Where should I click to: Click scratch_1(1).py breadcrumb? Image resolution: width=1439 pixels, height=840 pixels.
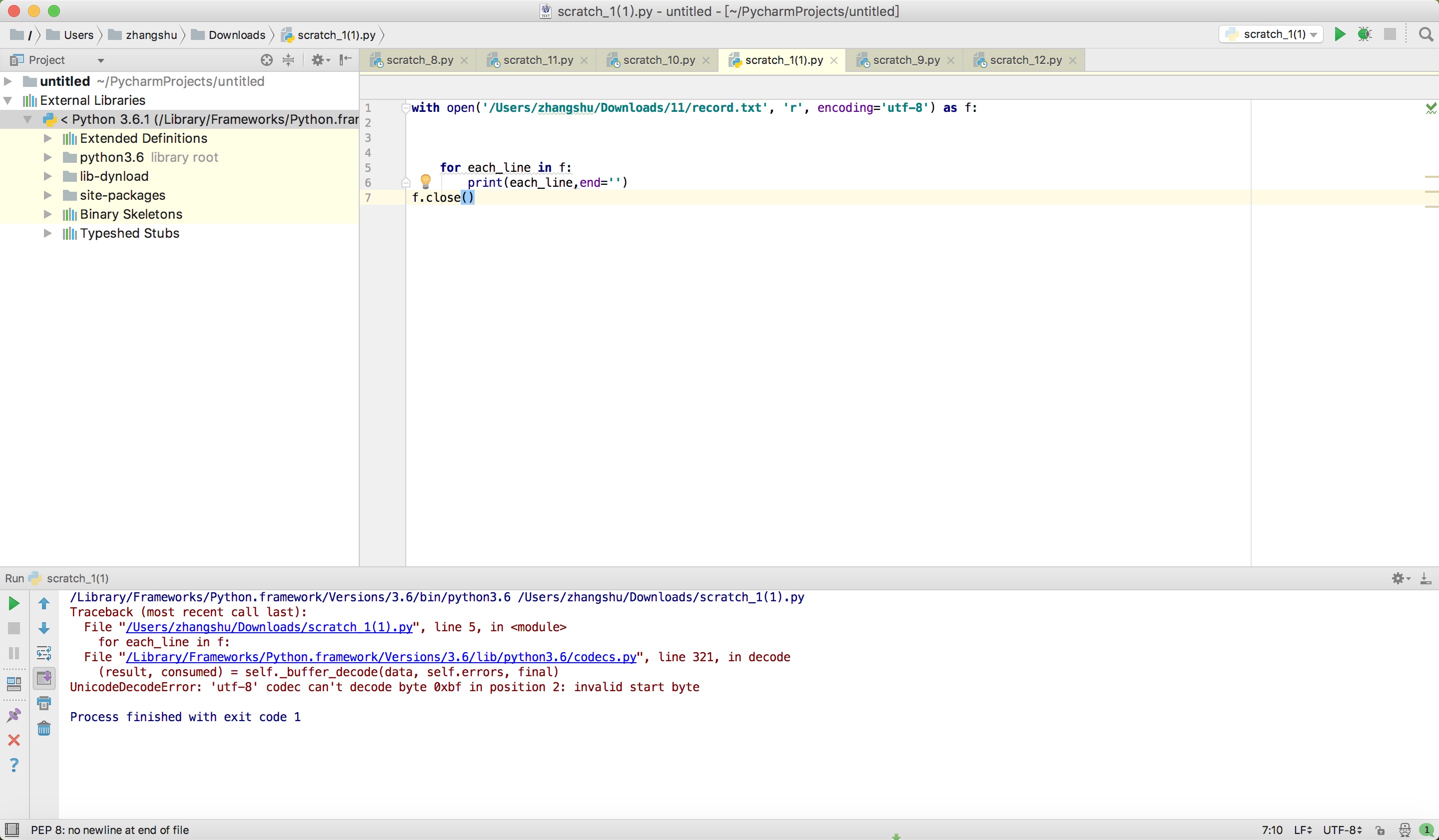point(329,35)
